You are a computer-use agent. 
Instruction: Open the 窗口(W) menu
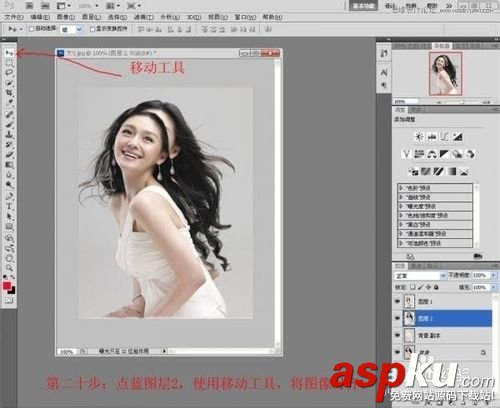(245, 17)
